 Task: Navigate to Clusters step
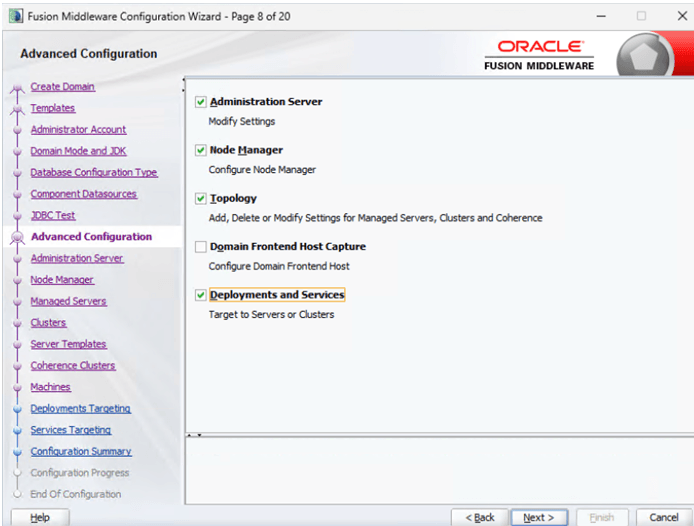click(x=48, y=323)
